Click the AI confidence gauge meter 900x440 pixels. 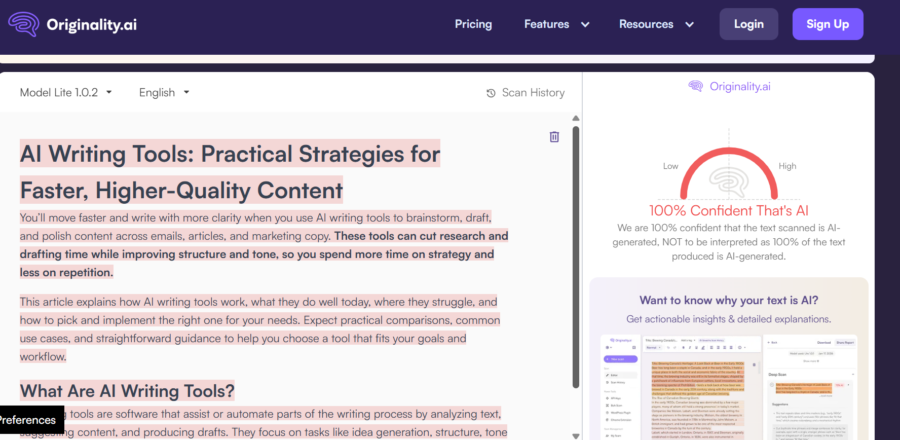(729, 172)
